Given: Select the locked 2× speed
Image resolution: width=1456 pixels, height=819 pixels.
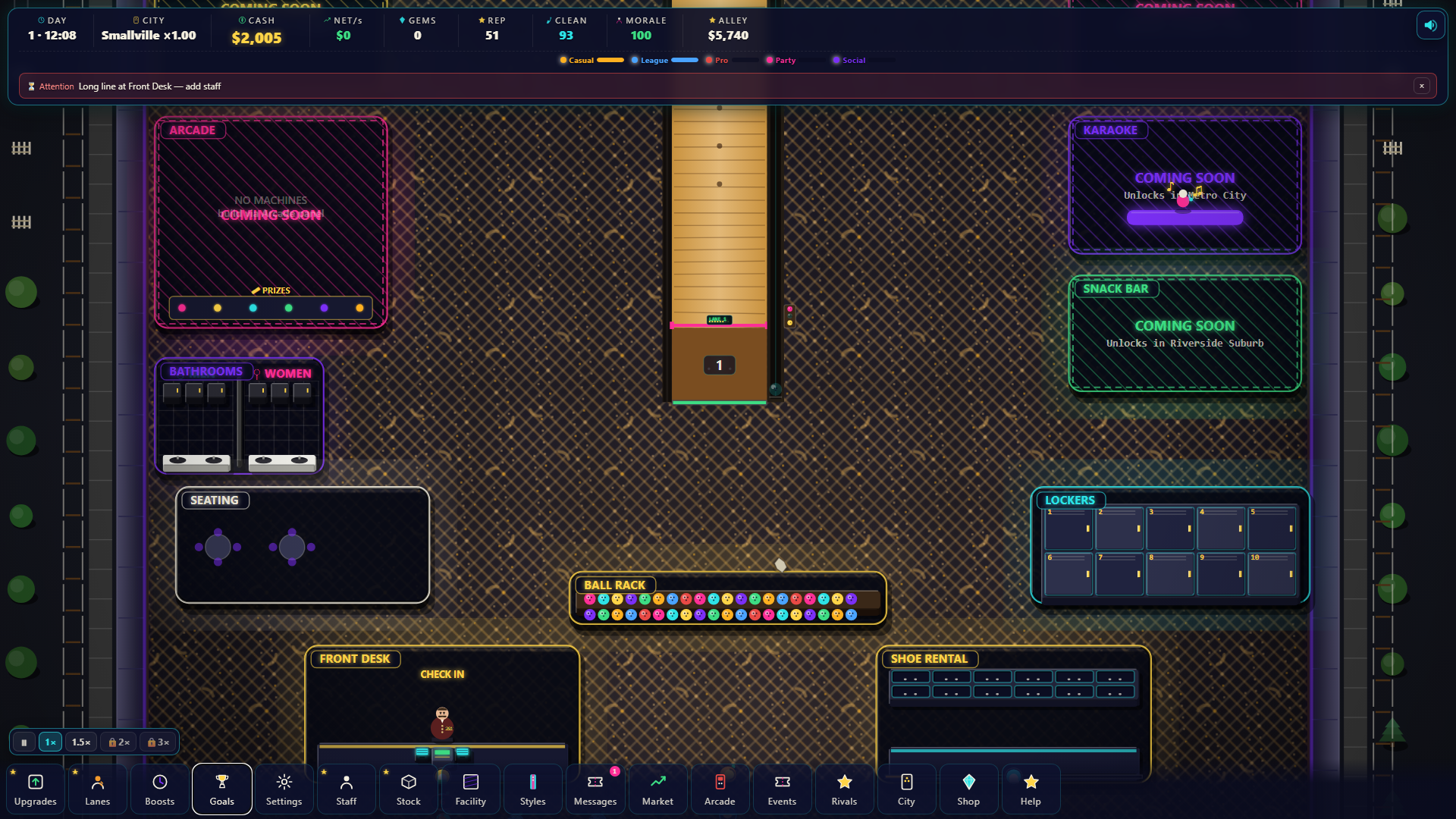Looking at the screenshot, I should (x=119, y=742).
